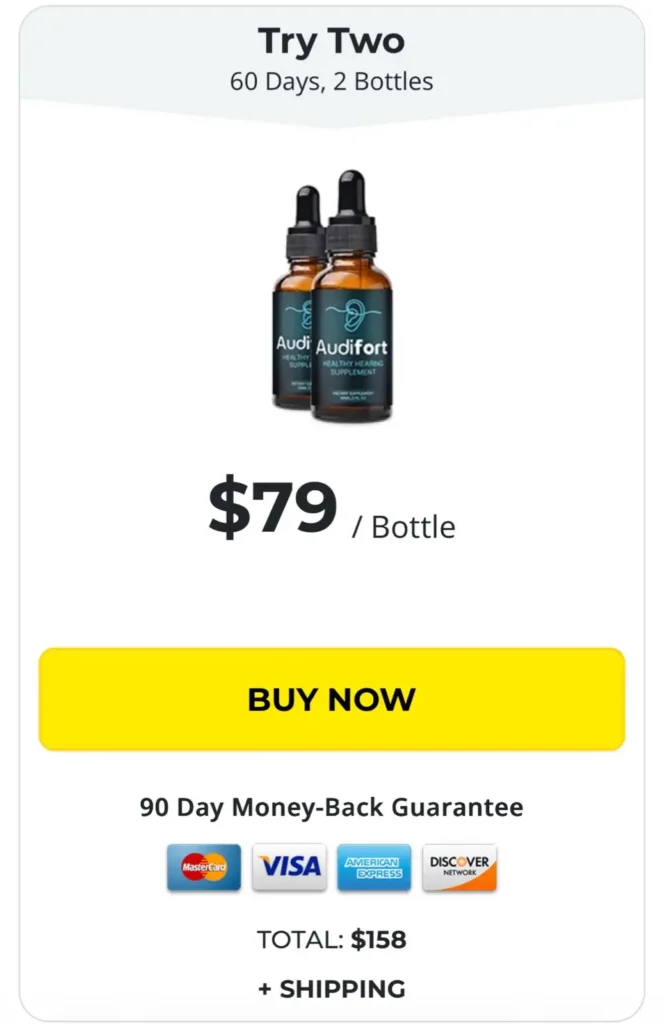
Task: Click the $79 price
Action: click(x=273, y=507)
